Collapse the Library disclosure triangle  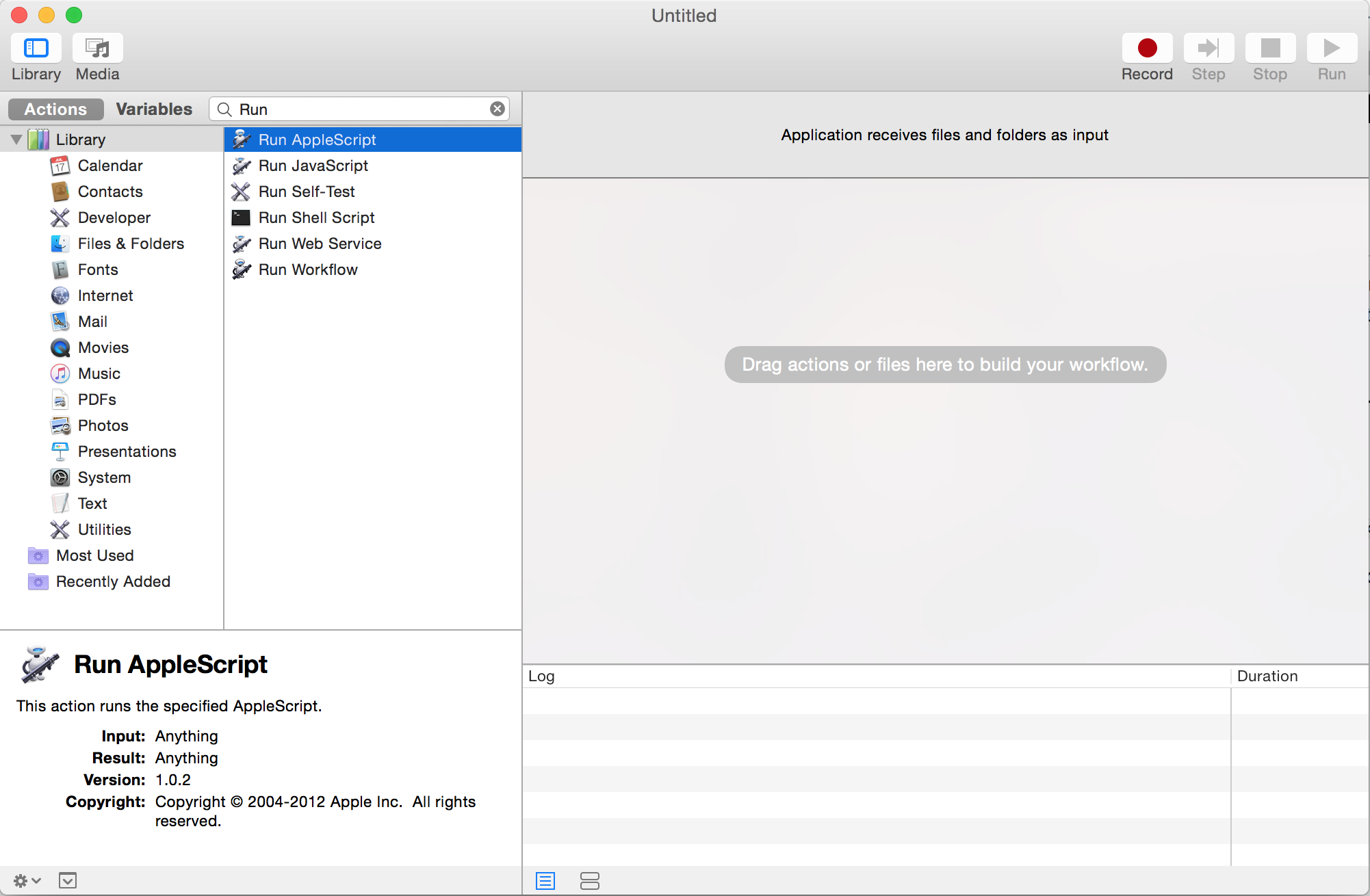click(16, 140)
